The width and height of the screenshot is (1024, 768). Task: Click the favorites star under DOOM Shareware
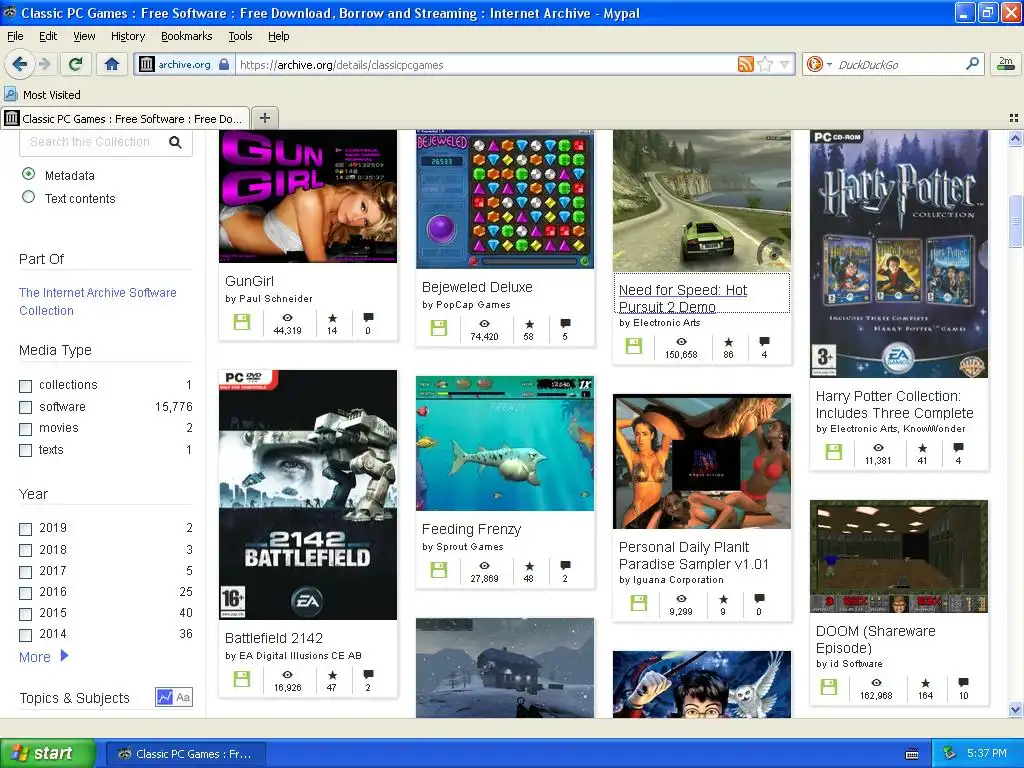pyautogui.click(x=925, y=683)
